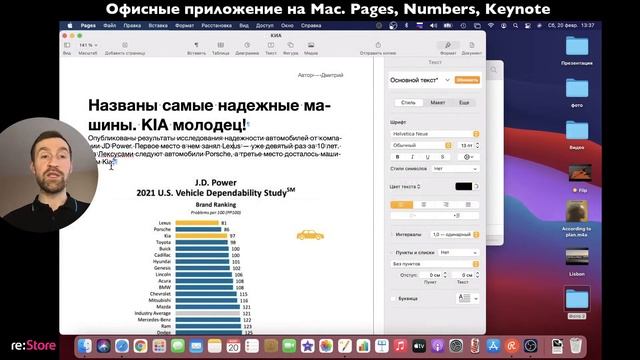Viewport: 640px width, 360px height.
Task: Increase text indent in the inspector
Action: click(457, 215)
